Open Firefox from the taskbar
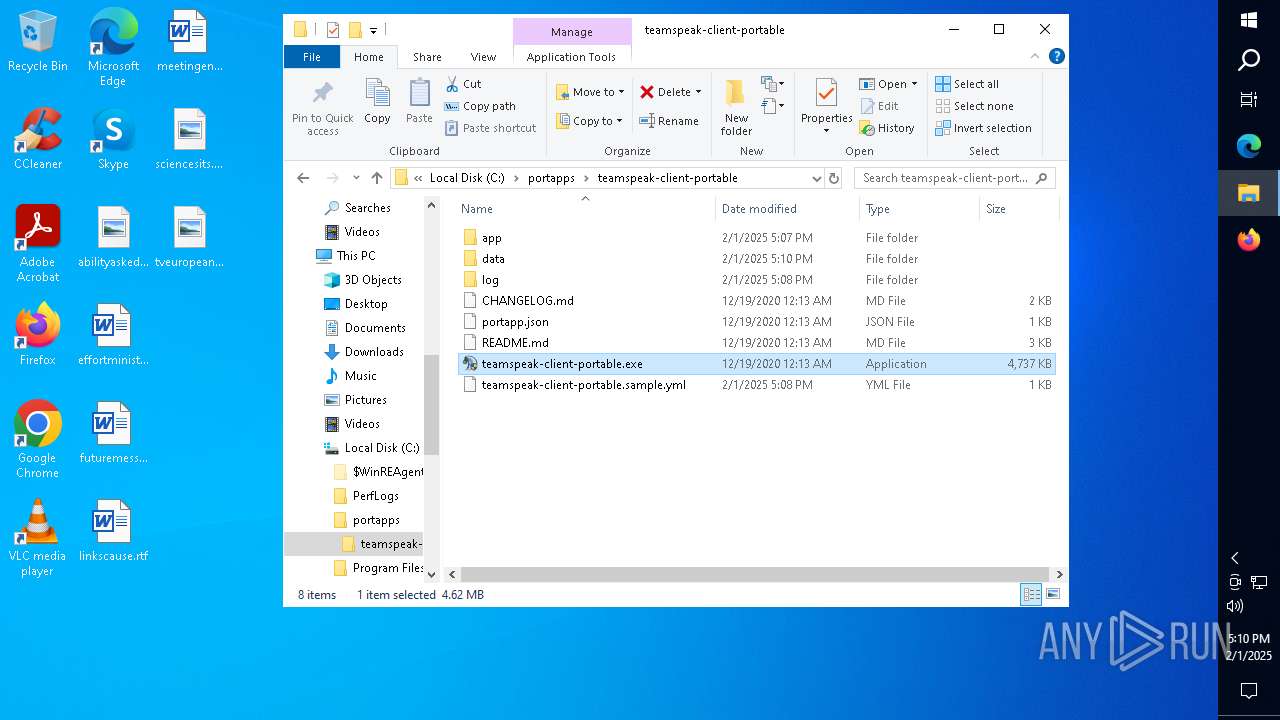1280x720 pixels. pos(1248,240)
